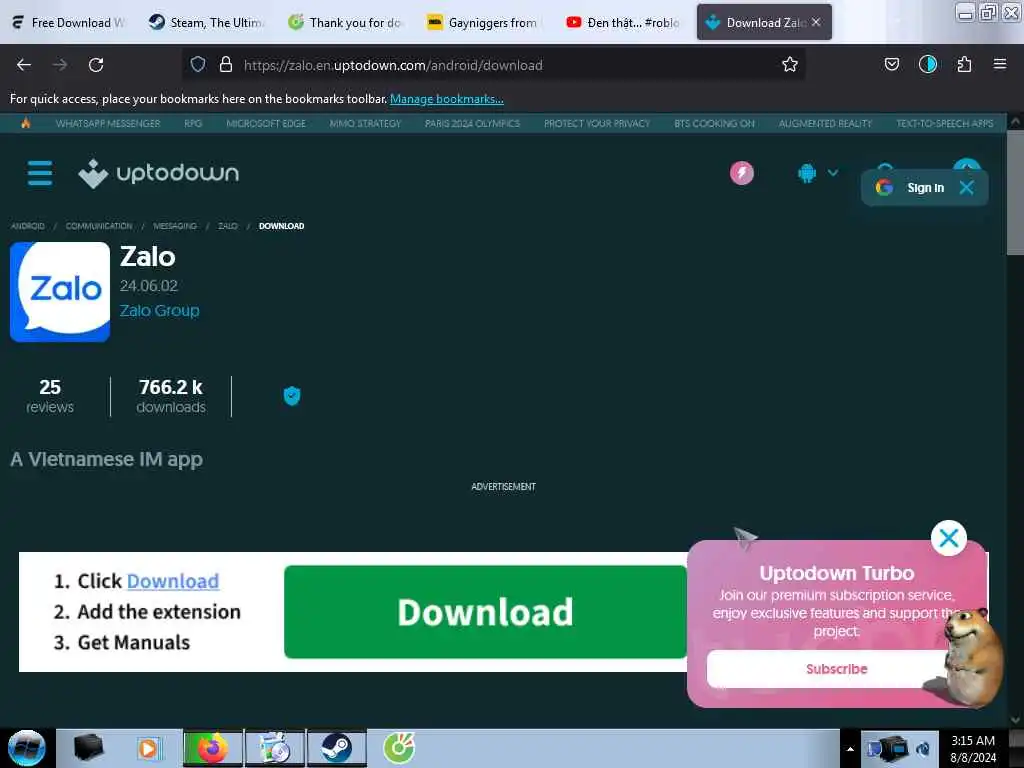Open the WhatsApp Messenger topic
The height and width of the screenshot is (768, 1024).
(x=108, y=123)
